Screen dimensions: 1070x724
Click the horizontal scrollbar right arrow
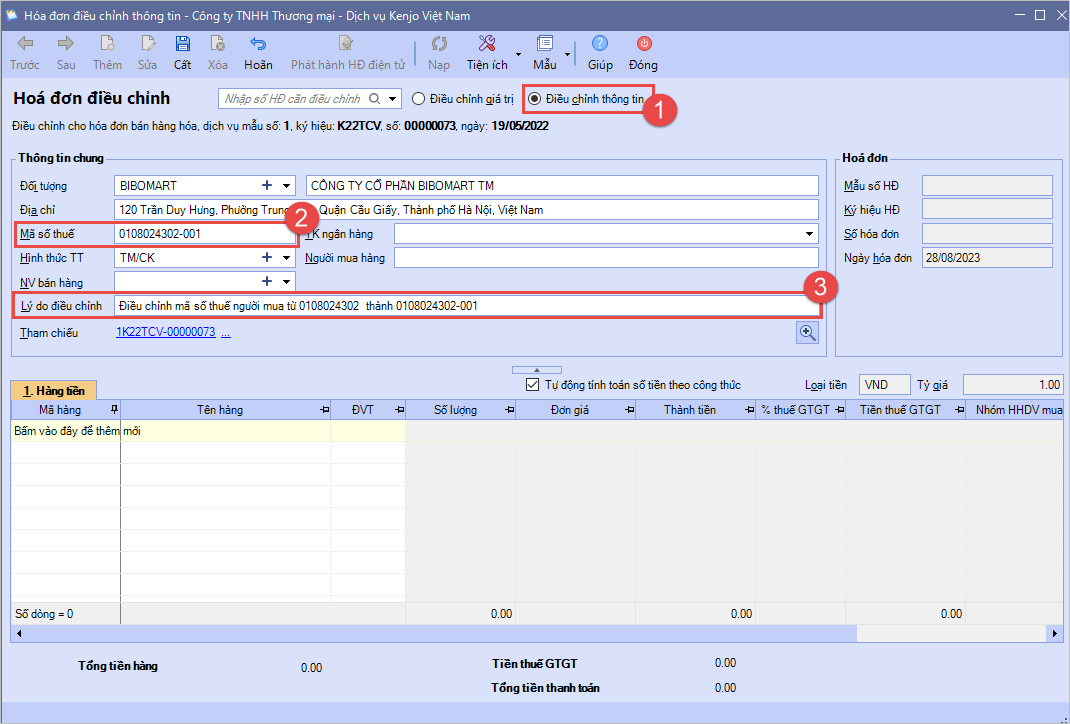1055,634
